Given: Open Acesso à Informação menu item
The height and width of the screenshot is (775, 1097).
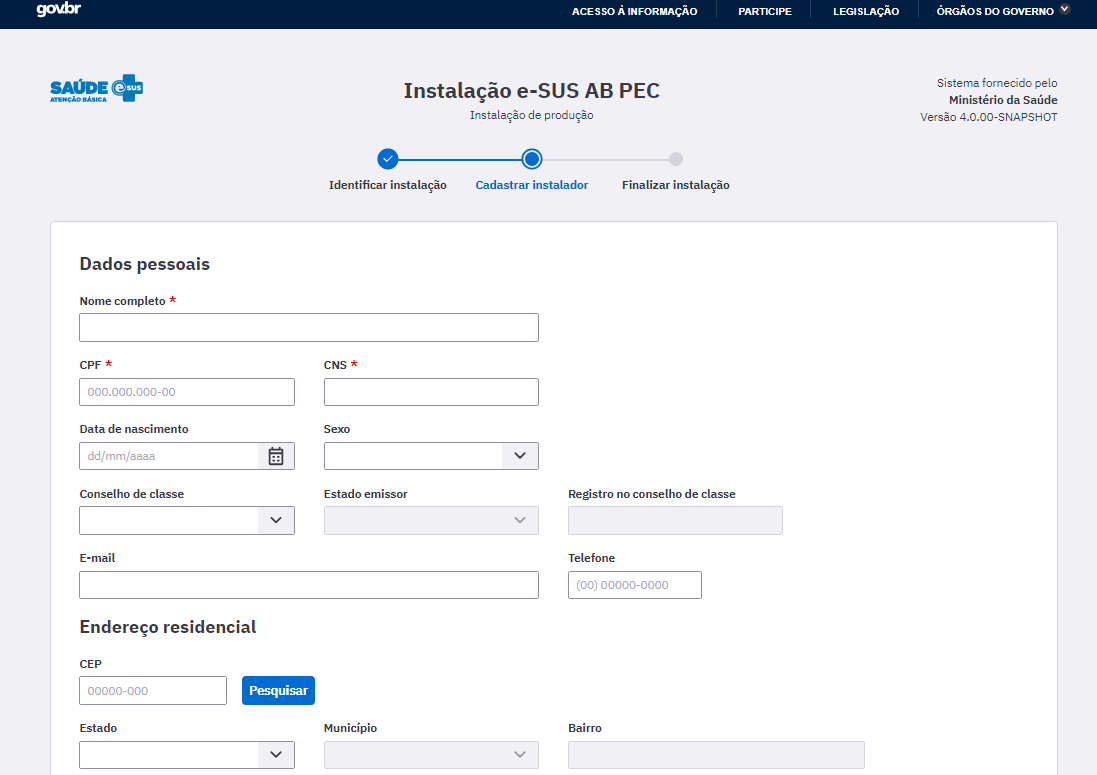Looking at the screenshot, I should pos(635,11).
